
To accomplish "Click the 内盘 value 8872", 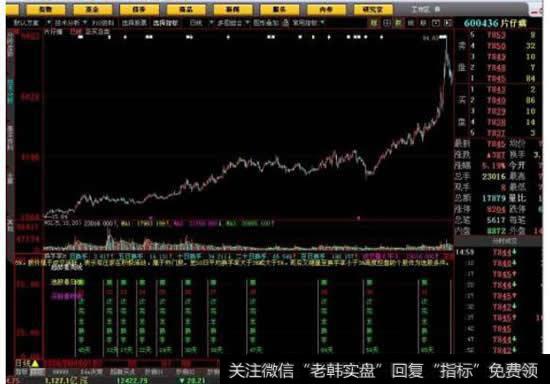I will pos(496,231).
